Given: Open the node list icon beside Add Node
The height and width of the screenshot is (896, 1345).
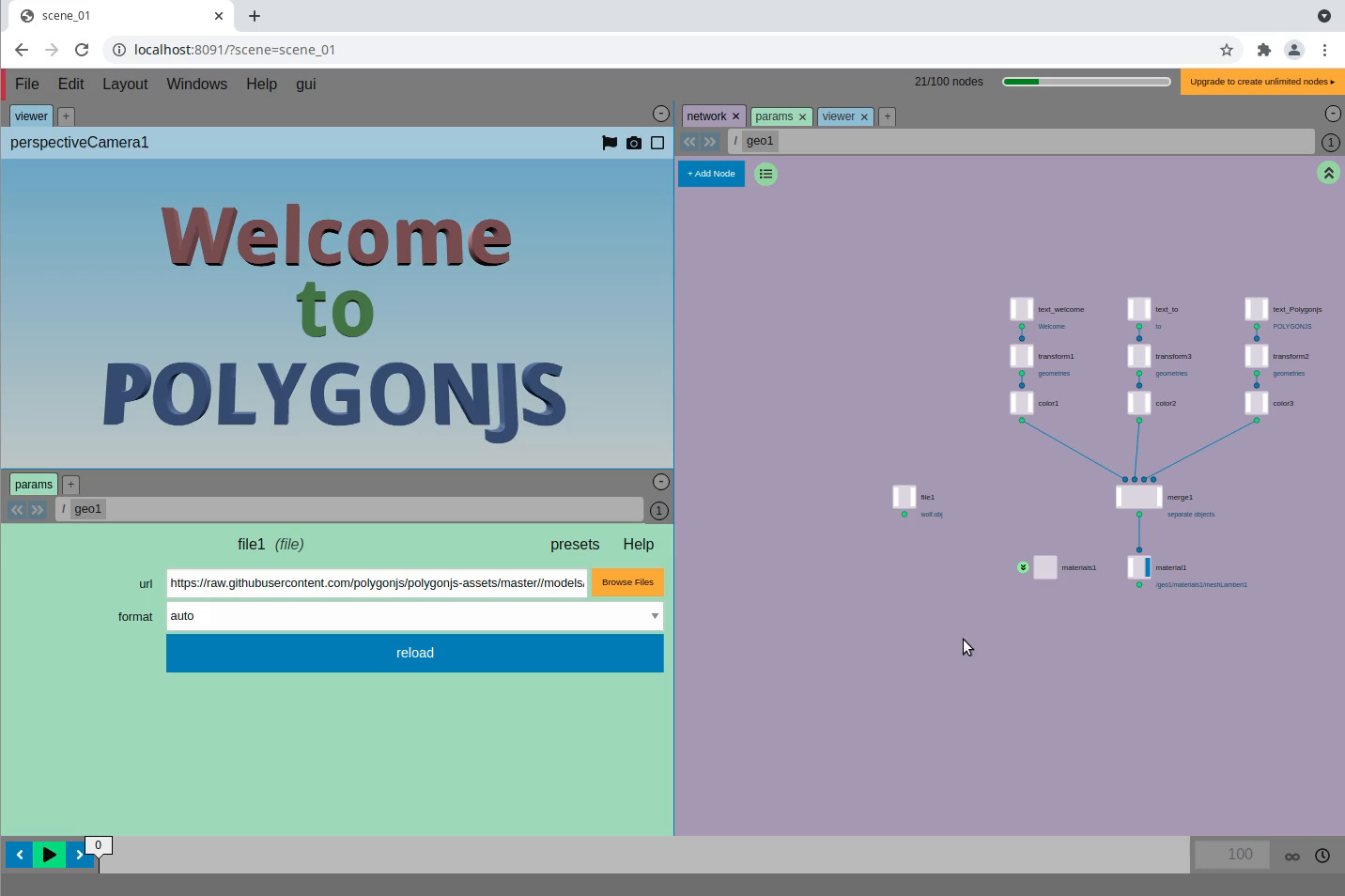Looking at the screenshot, I should (x=765, y=174).
